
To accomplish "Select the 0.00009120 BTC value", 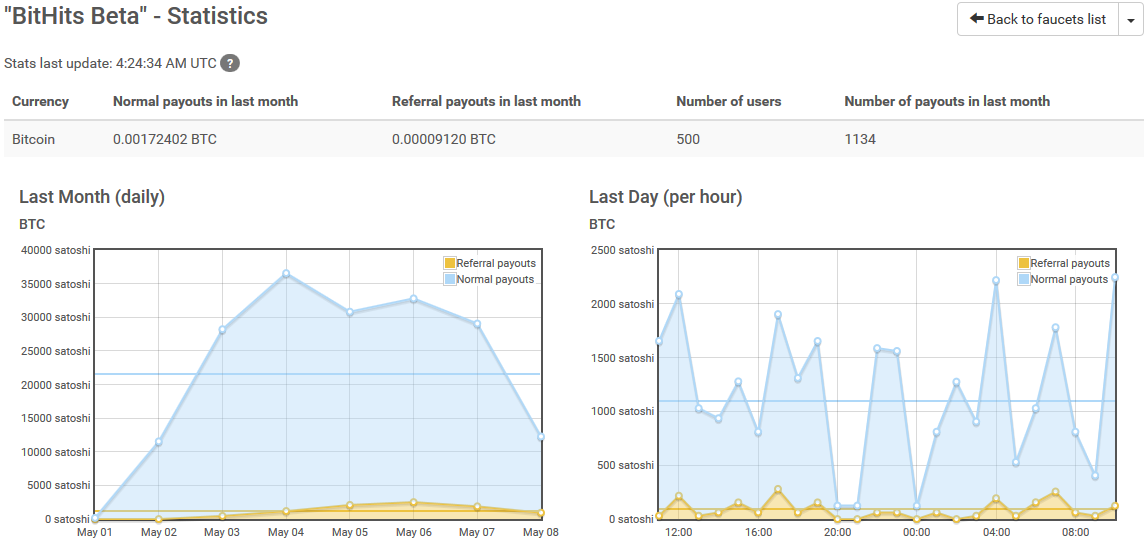I will tap(444, 139).
